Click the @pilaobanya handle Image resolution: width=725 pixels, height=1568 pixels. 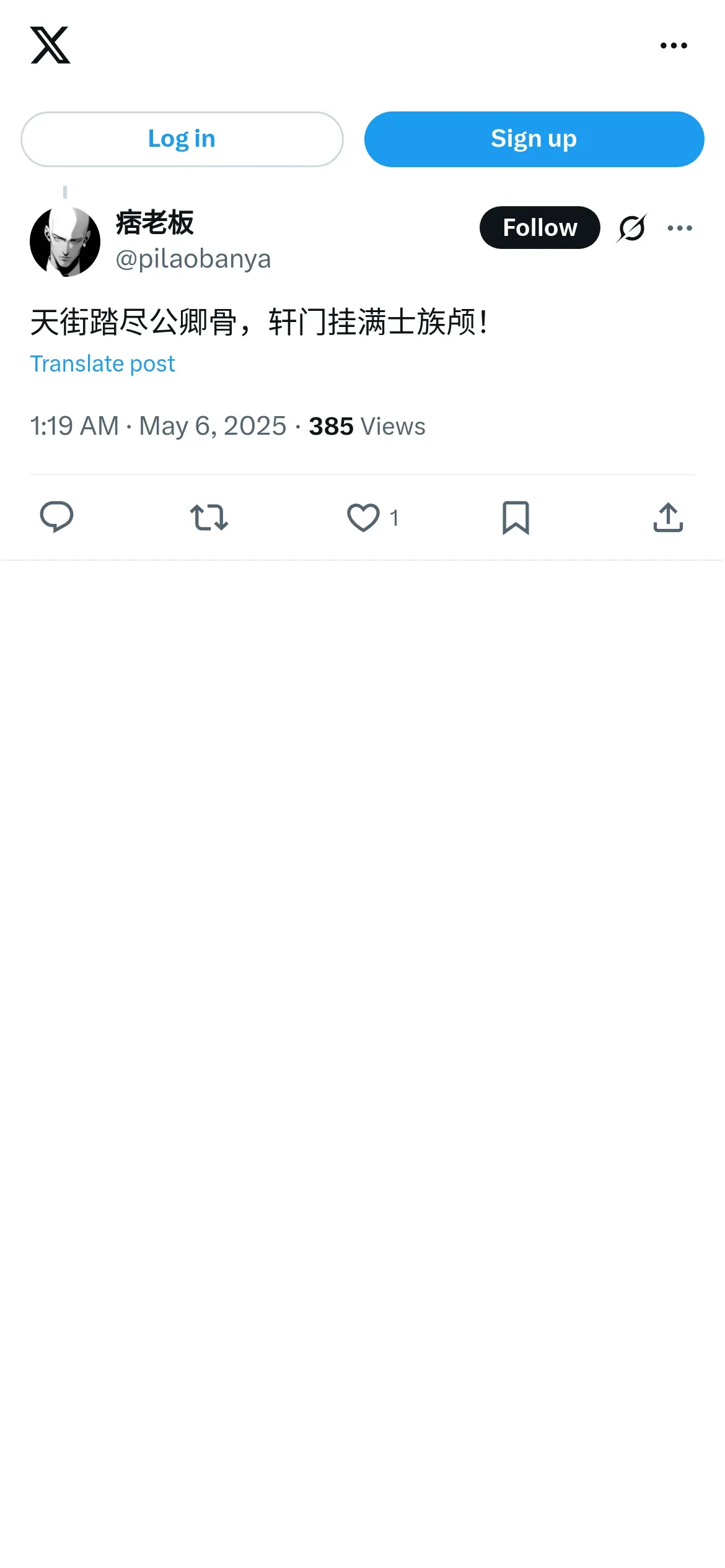193,259
